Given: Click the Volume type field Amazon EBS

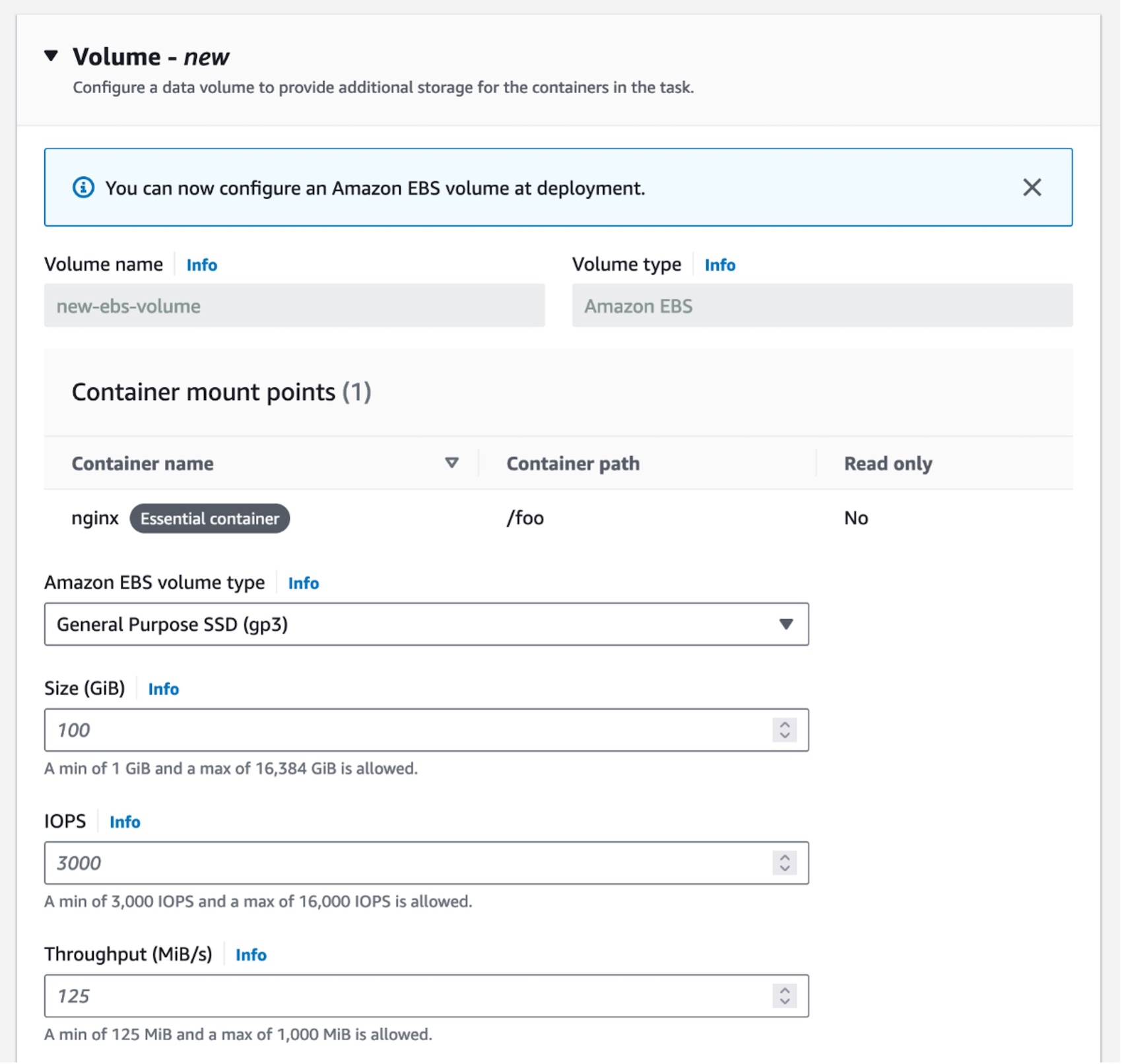Looking at the screenshot, I should tap(822, 306).
